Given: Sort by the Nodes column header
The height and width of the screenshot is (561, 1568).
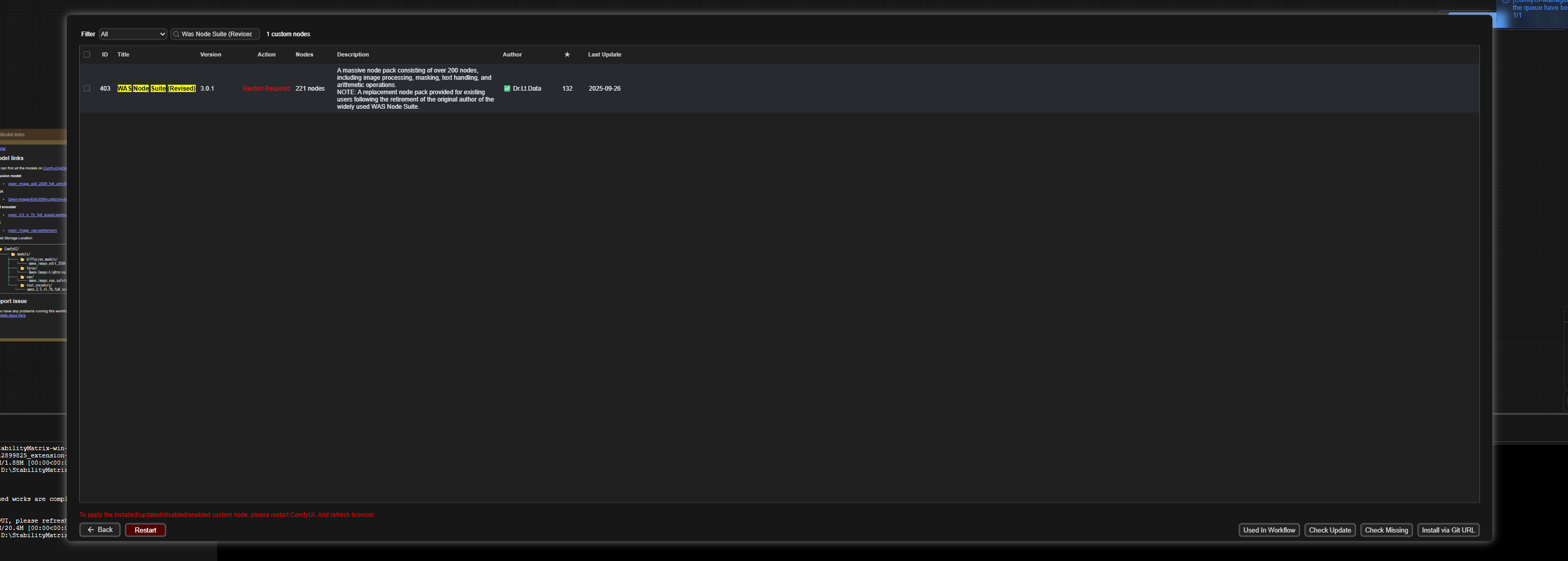Looking at the screenshot, I should 305,55.
